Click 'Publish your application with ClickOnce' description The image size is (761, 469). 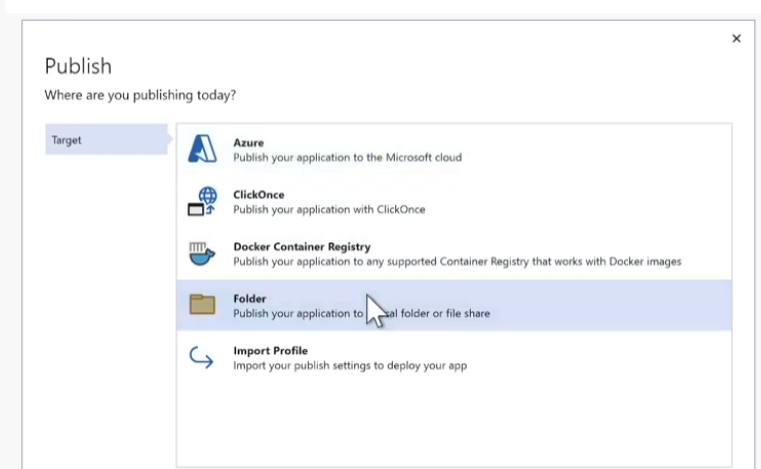329,209
